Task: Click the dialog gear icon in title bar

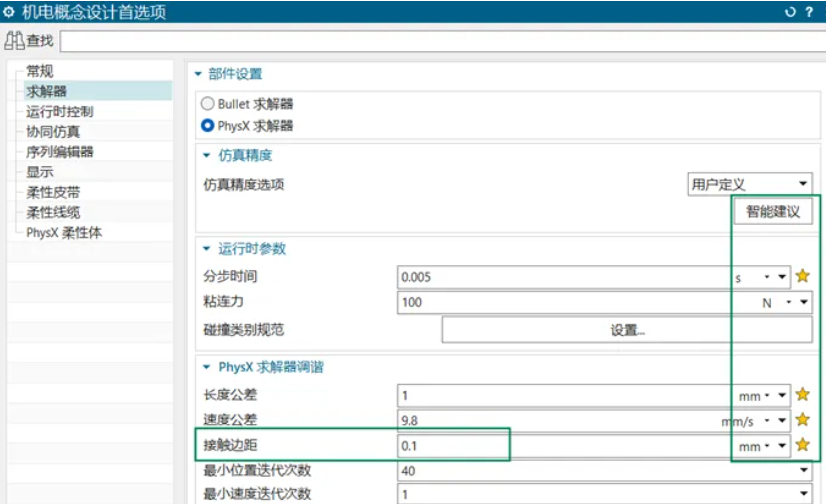Action: pos(9,12)
